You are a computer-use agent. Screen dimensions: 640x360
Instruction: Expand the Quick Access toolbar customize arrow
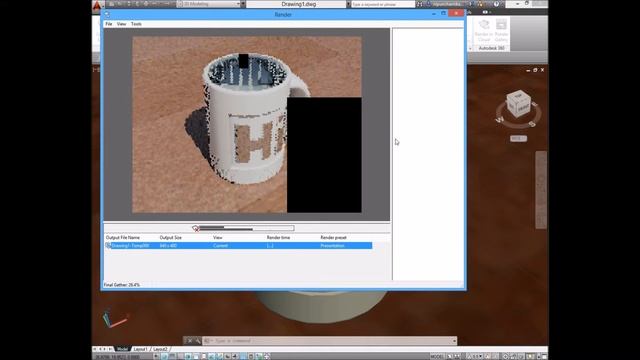243,4
